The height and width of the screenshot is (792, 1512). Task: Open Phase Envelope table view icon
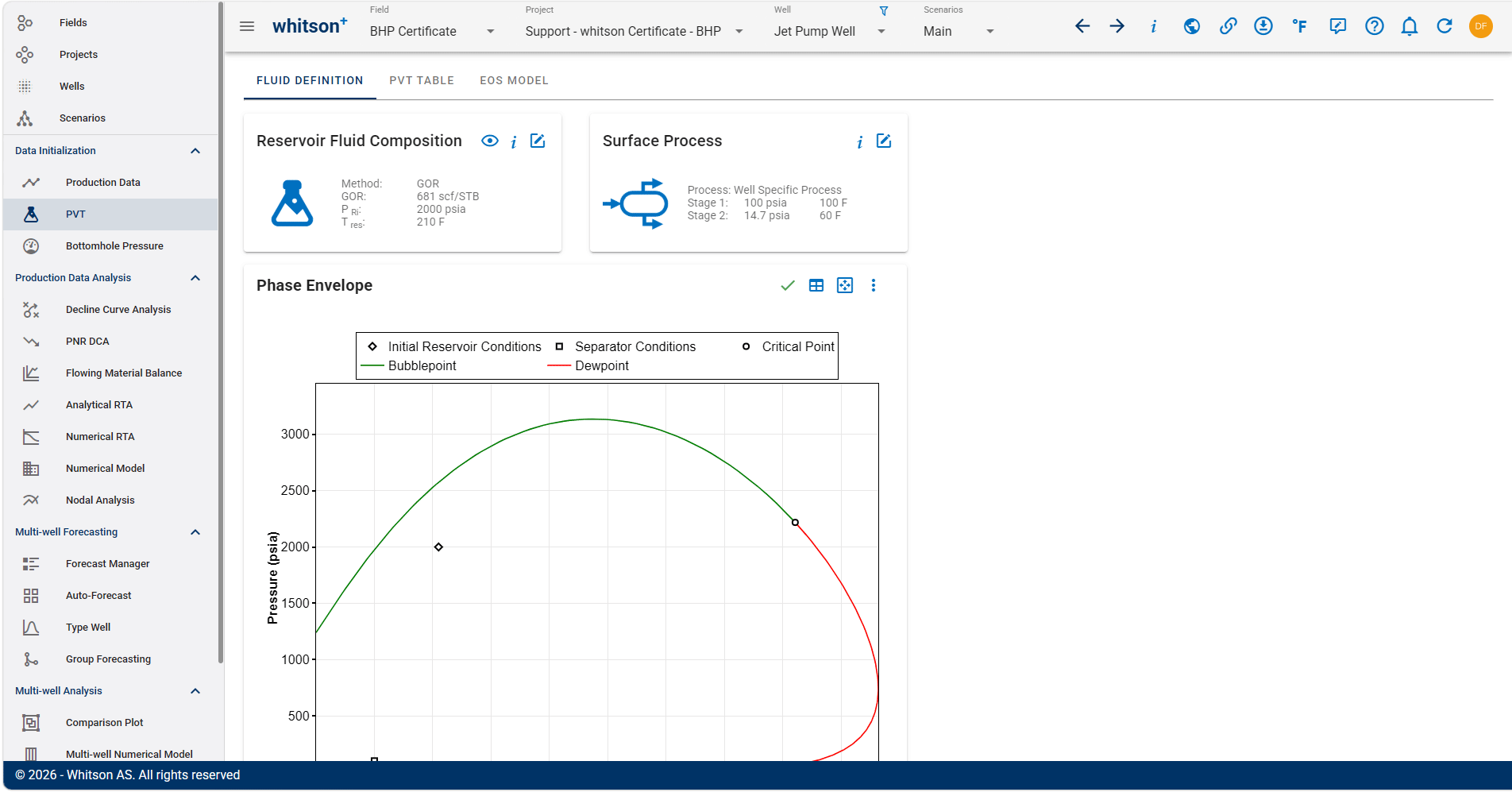816,285
